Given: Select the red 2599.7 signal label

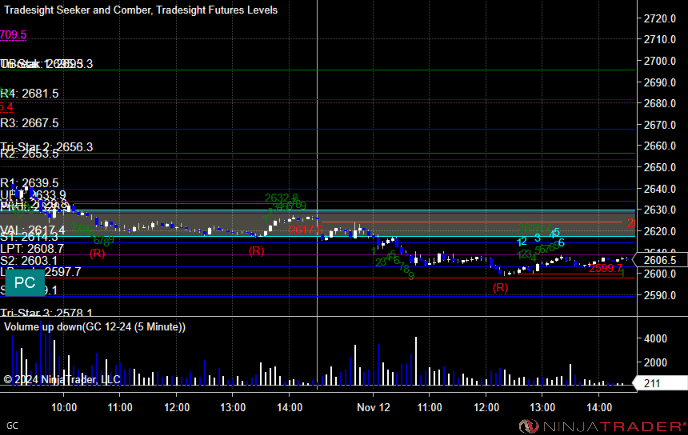Looking at the screenshot, I should tap(606, 268).
